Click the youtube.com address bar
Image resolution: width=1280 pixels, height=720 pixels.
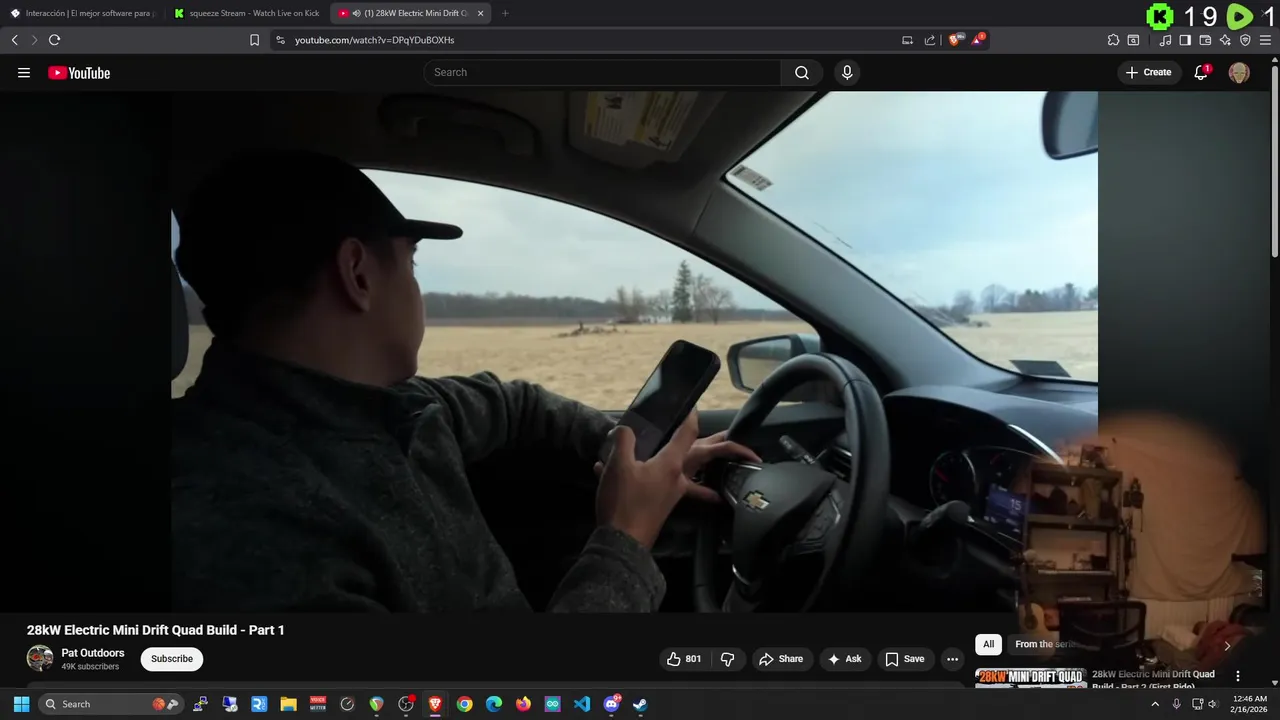tap(590, 40)
